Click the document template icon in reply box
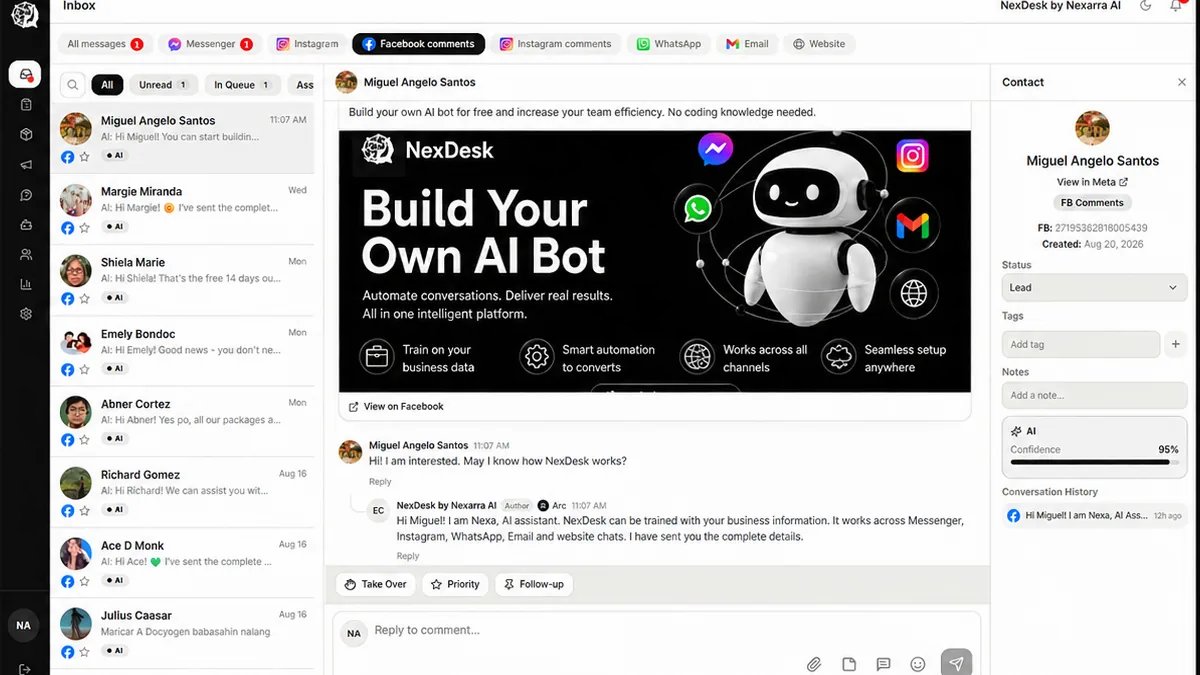 click(x=849, y=664)
